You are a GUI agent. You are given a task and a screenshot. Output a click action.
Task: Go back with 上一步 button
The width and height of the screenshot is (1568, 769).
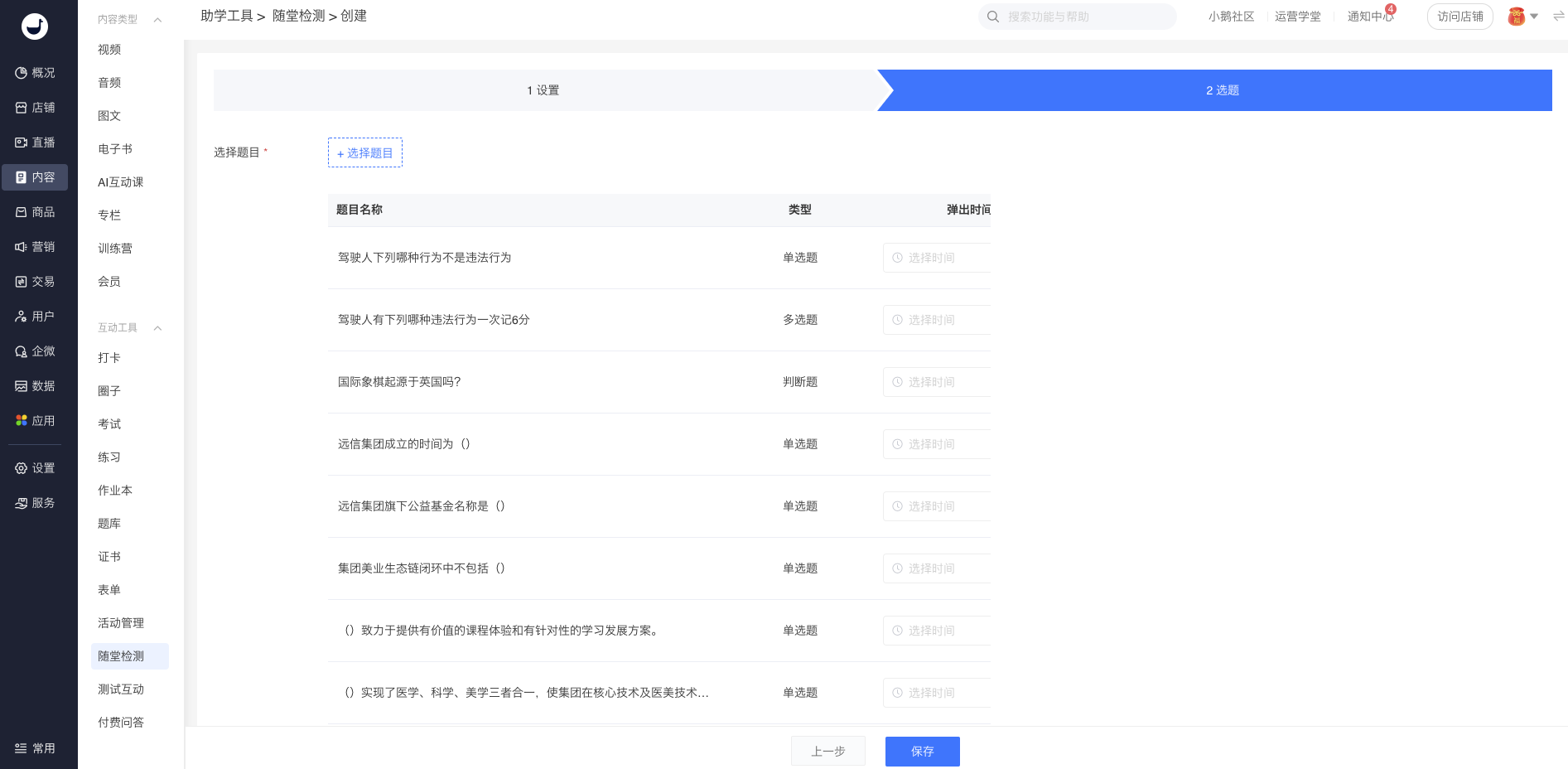coord(827,752)
